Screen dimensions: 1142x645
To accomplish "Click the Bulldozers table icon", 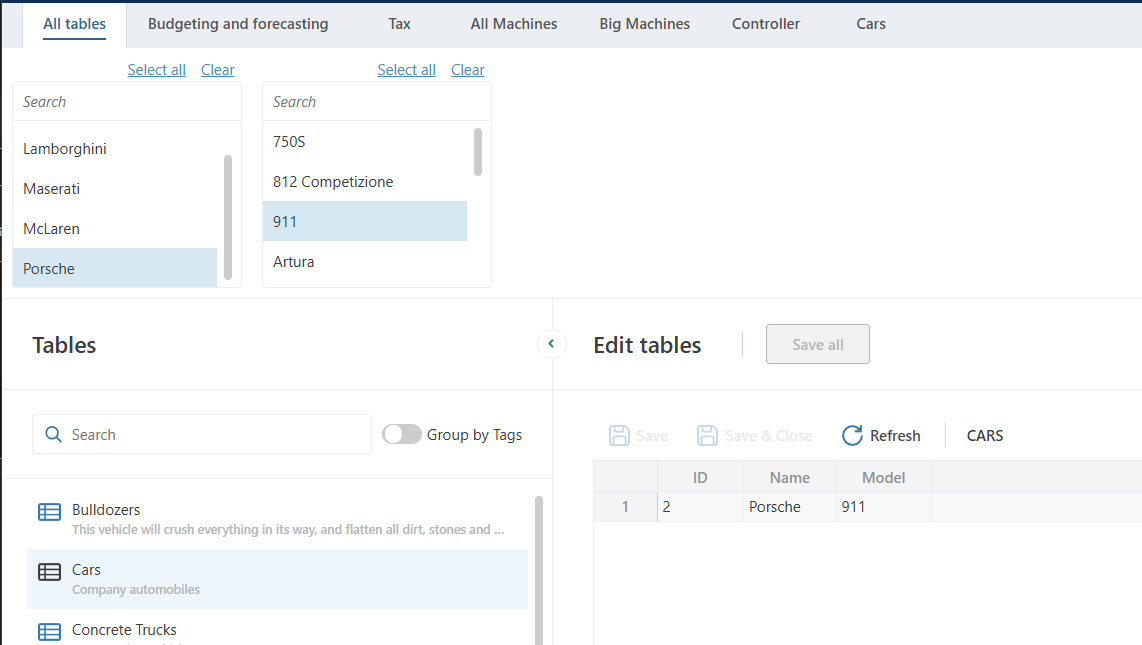I will tap(49, 512).
